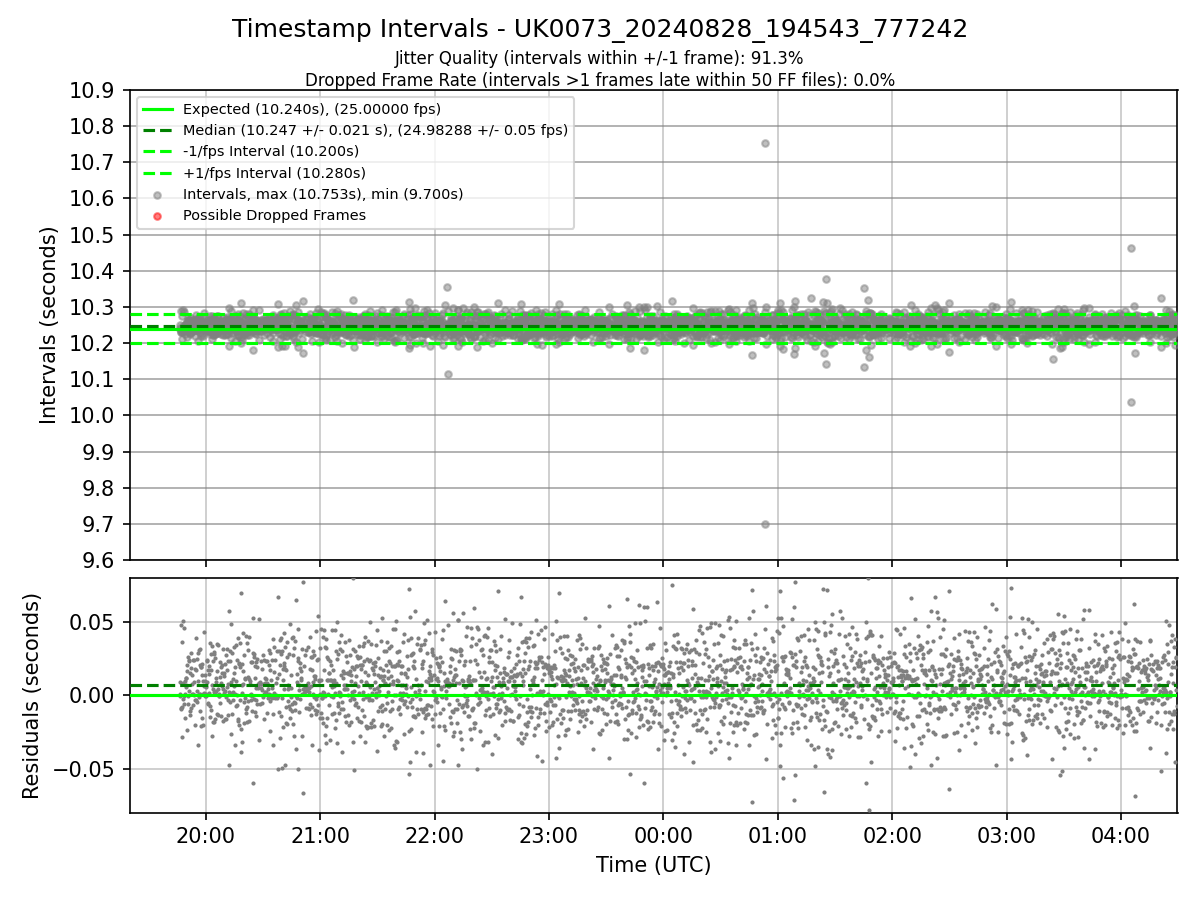Image resolution: width=1200 pixels, height=900 pixels.
Task: Click the '20:00' x-axis tick label
Action: coord(206,834)
